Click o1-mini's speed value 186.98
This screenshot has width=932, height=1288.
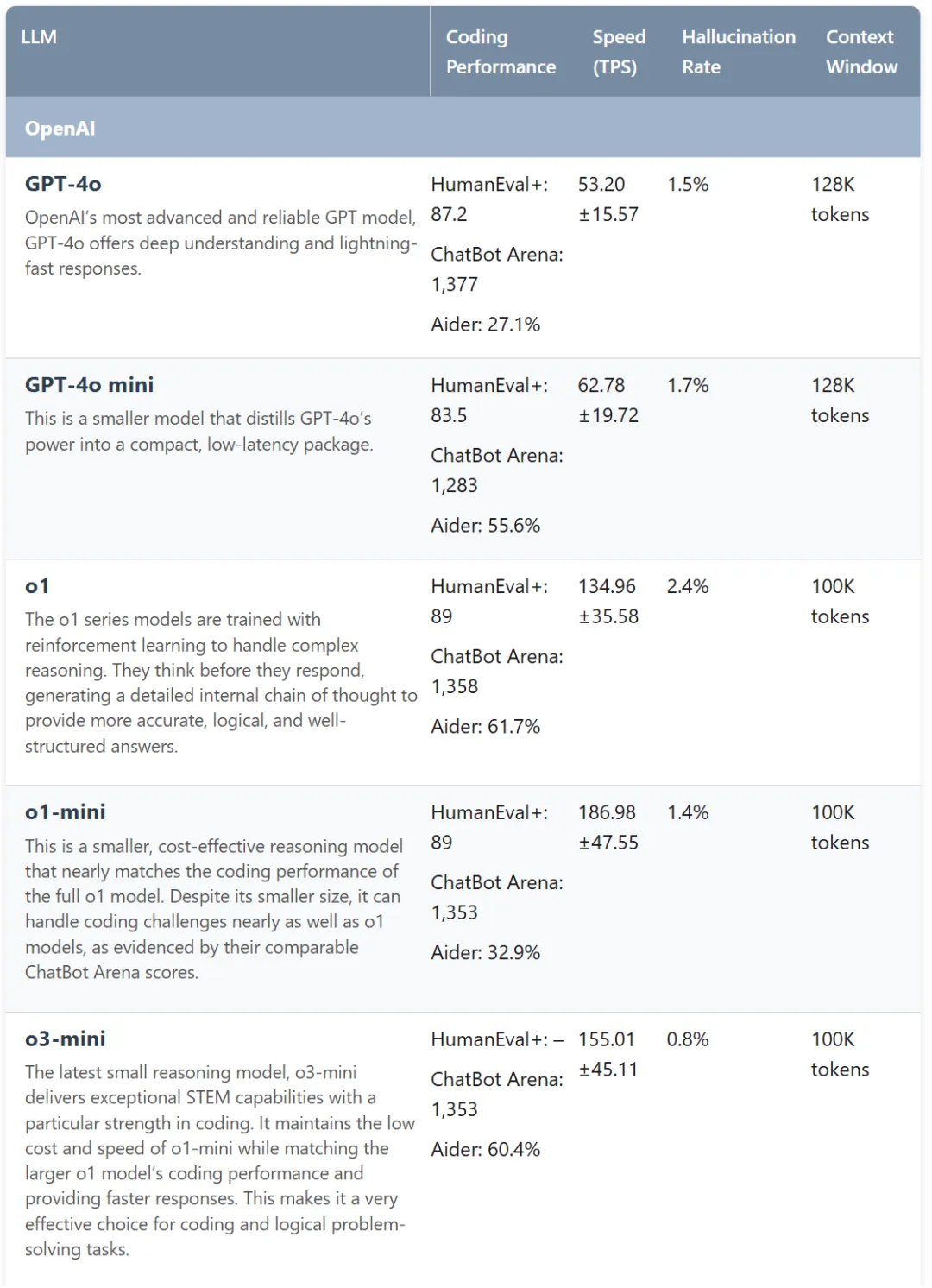point(607,812)
